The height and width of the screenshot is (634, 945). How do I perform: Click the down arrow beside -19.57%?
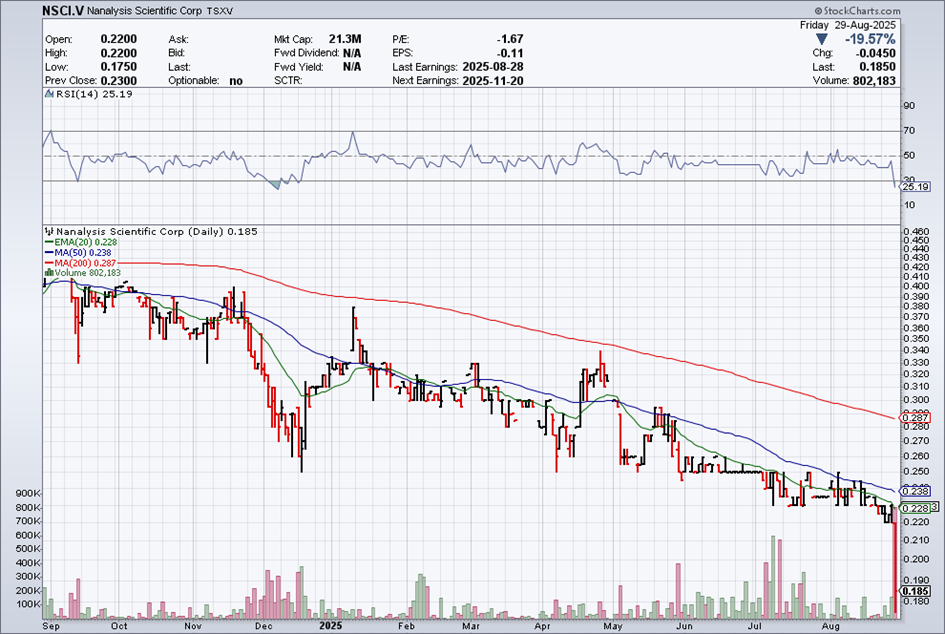pyautogui.click(x=821, y=40)
